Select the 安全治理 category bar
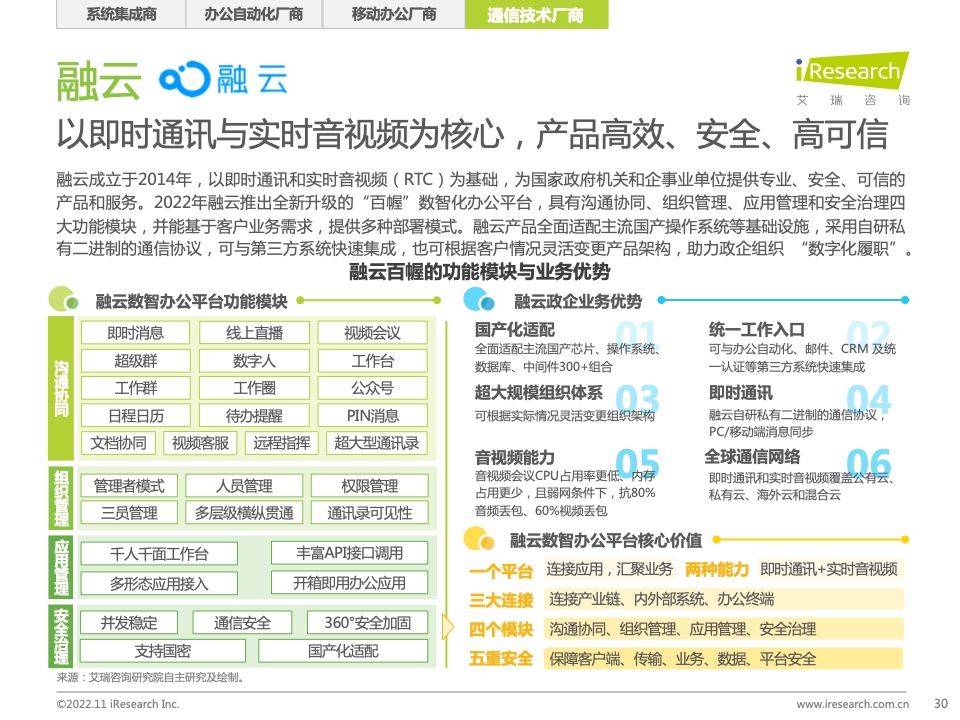Image resolution: width=960 pixels, height=720 pixels. [x=61, y=636]
